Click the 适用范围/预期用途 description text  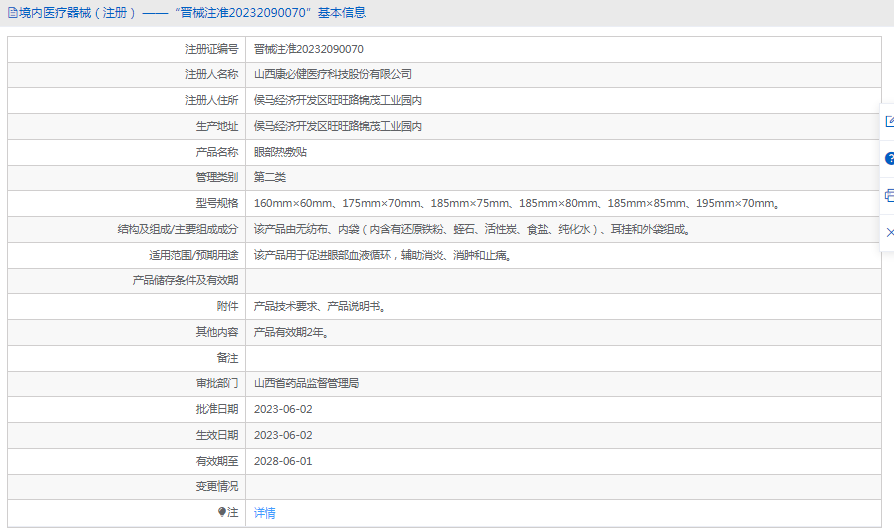coord(383,255)
